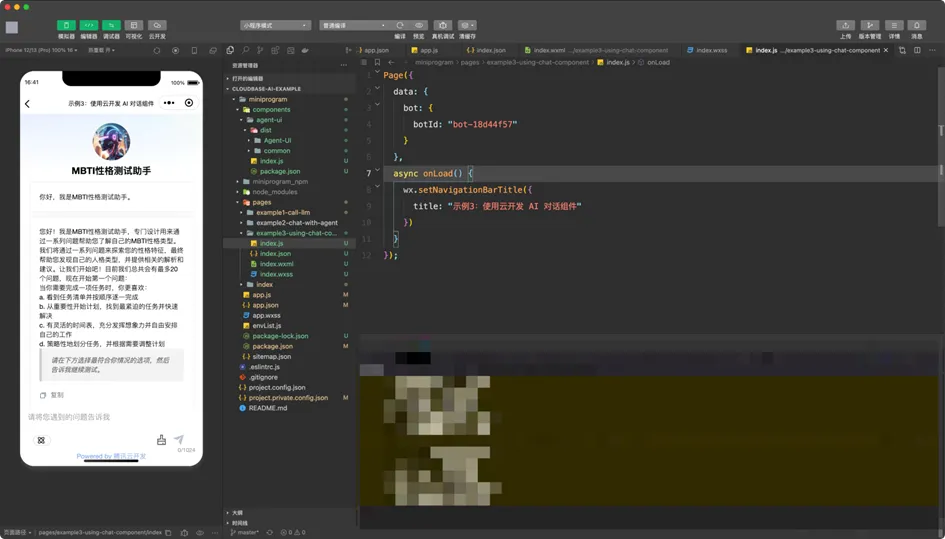Toggle the 模拟器 simulator panel button
The width and height of the screenshot is (945, 539).
66,25
